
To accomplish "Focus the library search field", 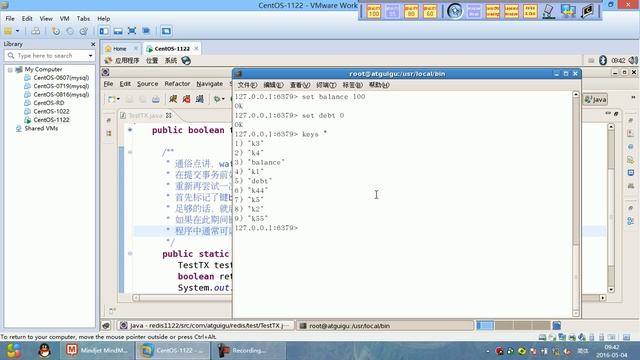I will pos(50,56).
